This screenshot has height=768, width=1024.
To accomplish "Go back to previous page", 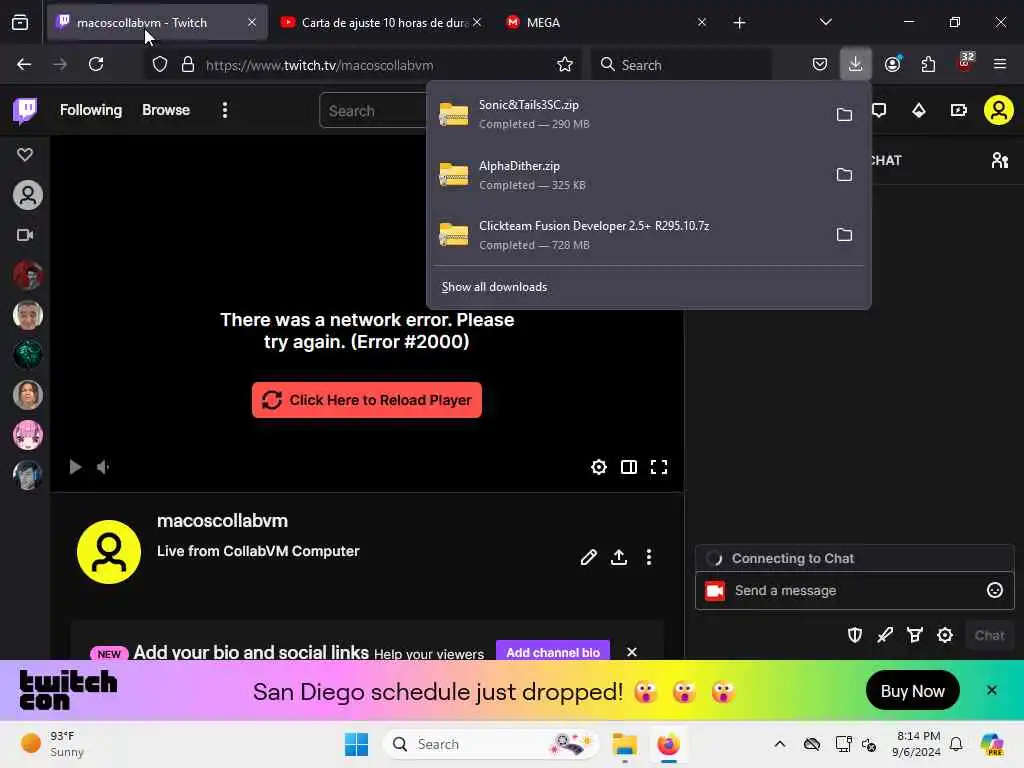I will coord(24,64).
